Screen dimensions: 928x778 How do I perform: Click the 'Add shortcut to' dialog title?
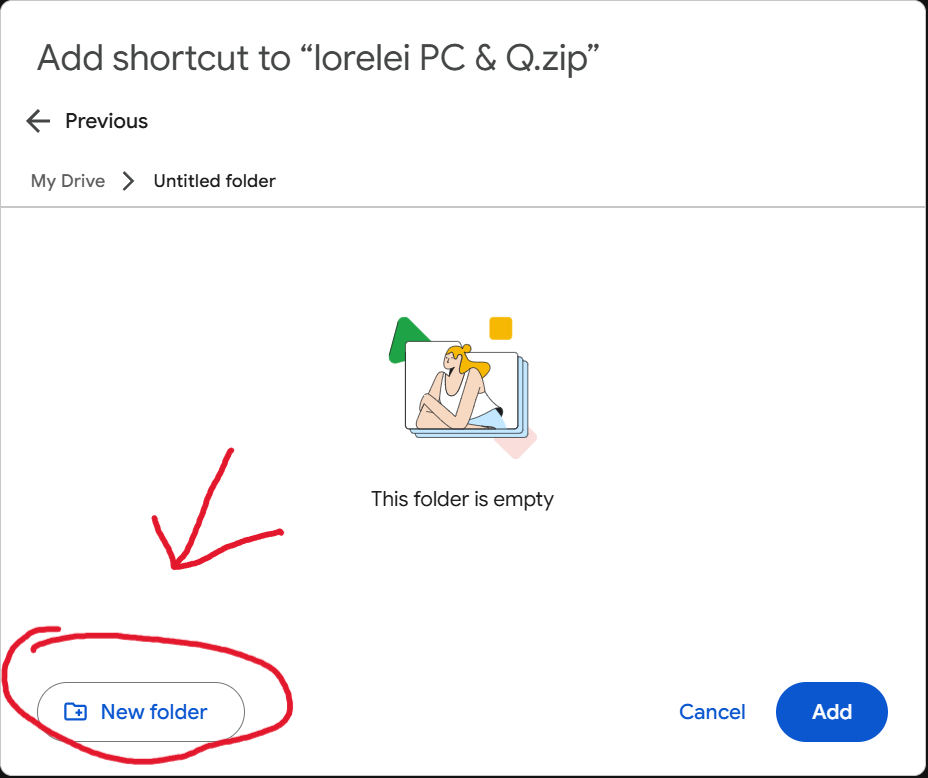pos(164,58)
